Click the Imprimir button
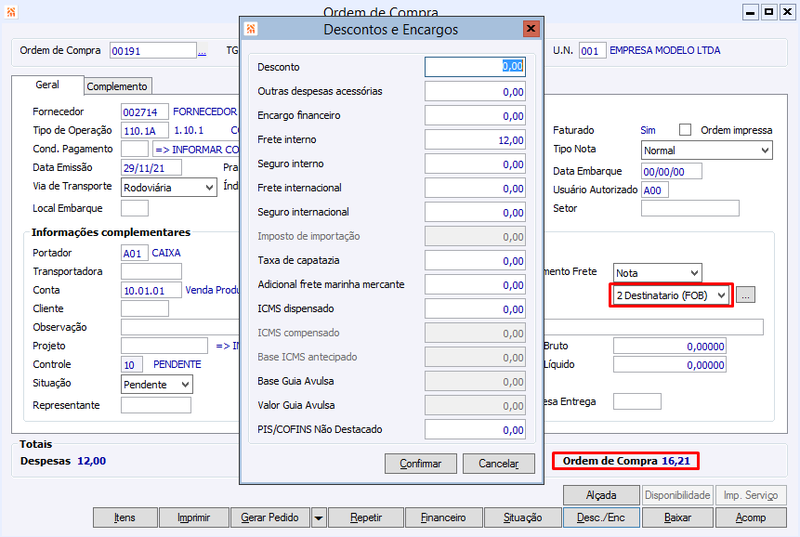The image size is (800, 537). [x=194, y=518]
